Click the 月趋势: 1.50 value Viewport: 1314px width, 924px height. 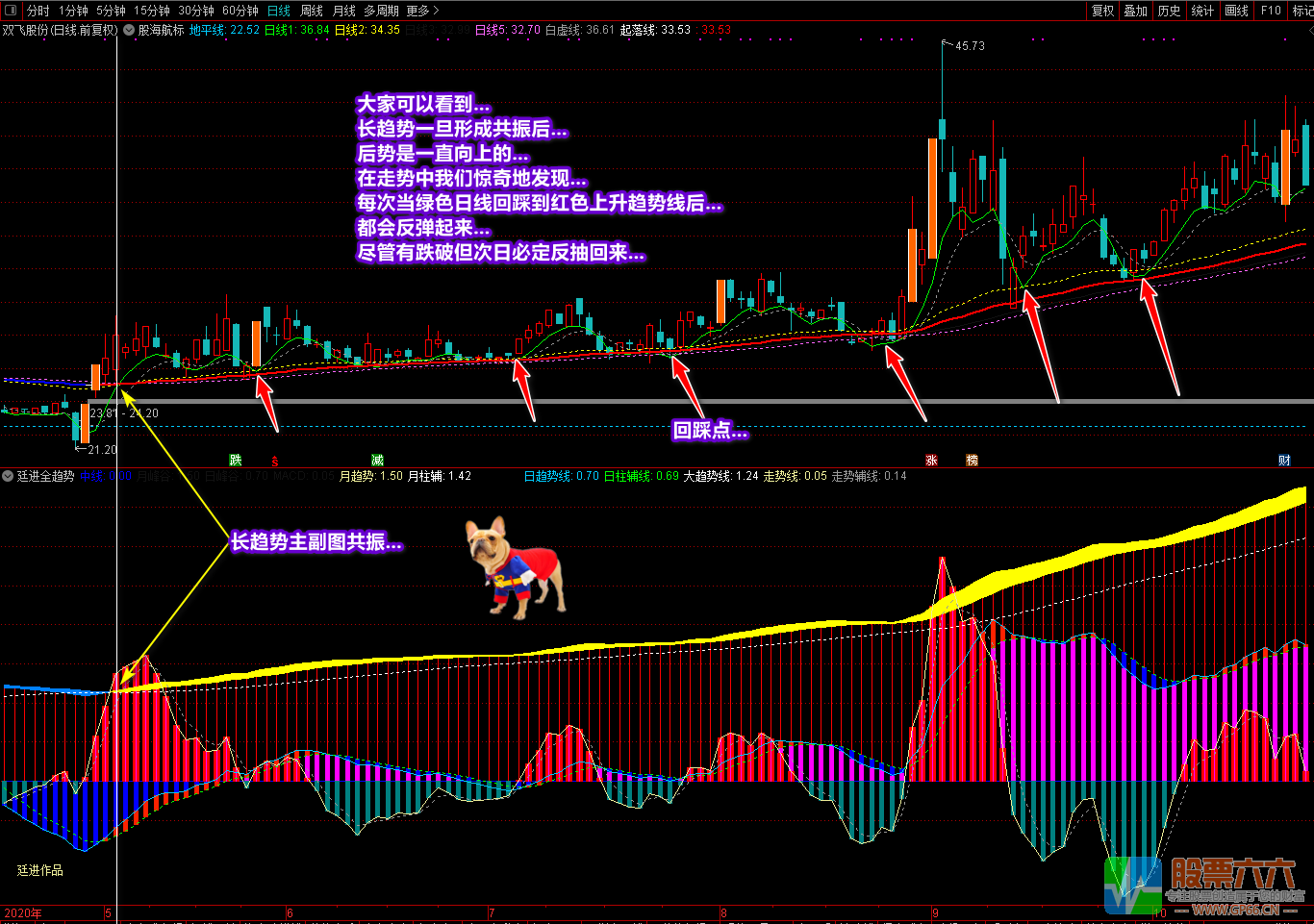[x=371, y=476]
